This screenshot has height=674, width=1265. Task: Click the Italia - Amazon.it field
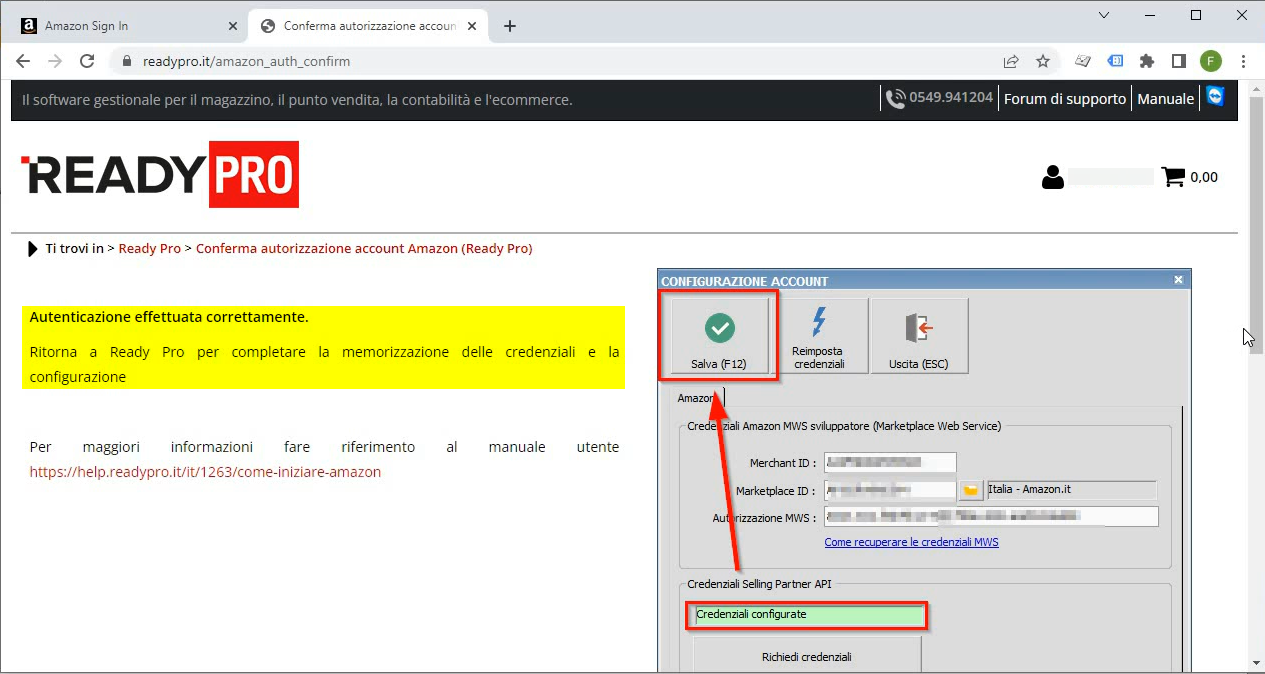[1070, 490]
